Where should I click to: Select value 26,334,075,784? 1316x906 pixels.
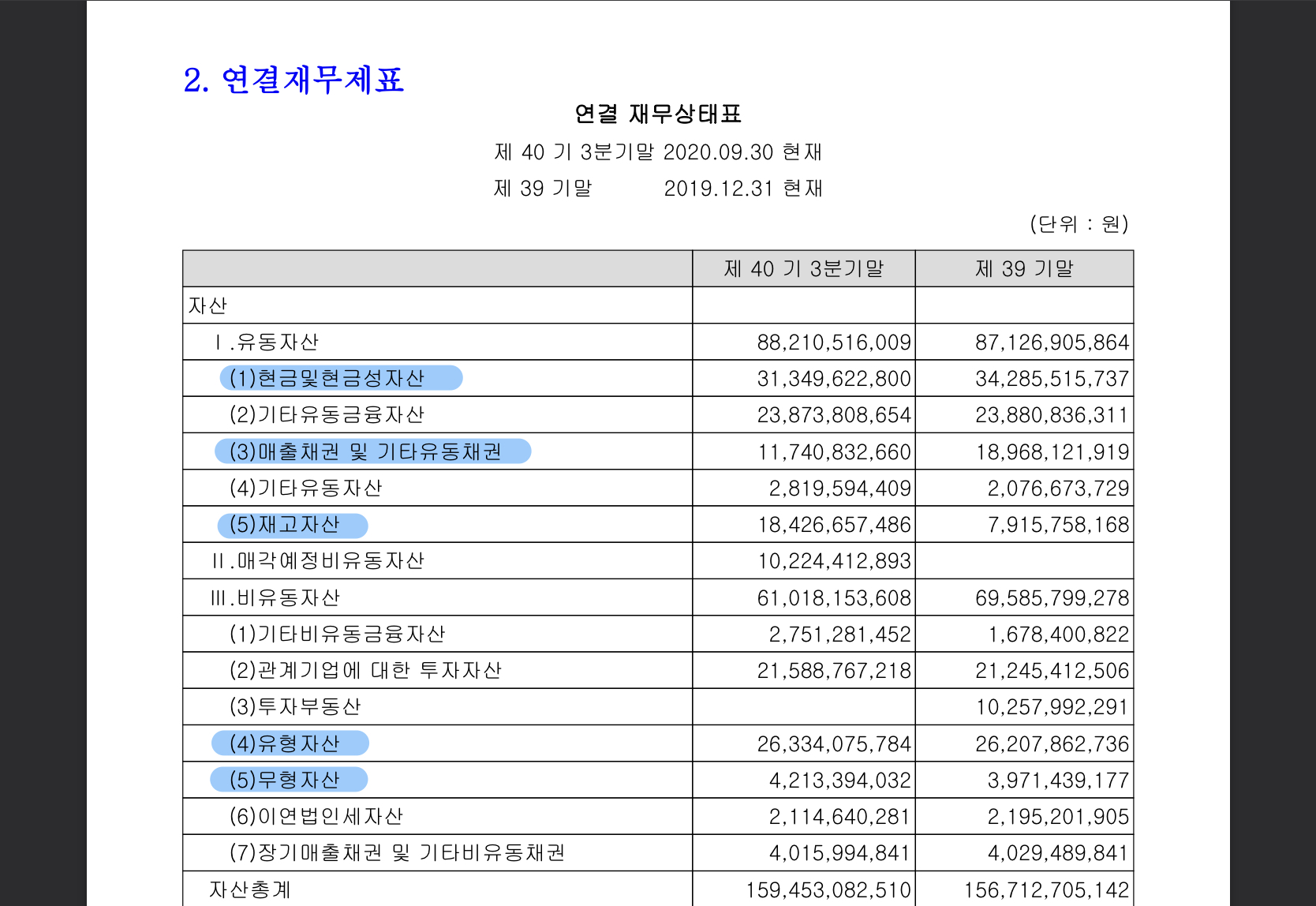(x=834, y=744)
